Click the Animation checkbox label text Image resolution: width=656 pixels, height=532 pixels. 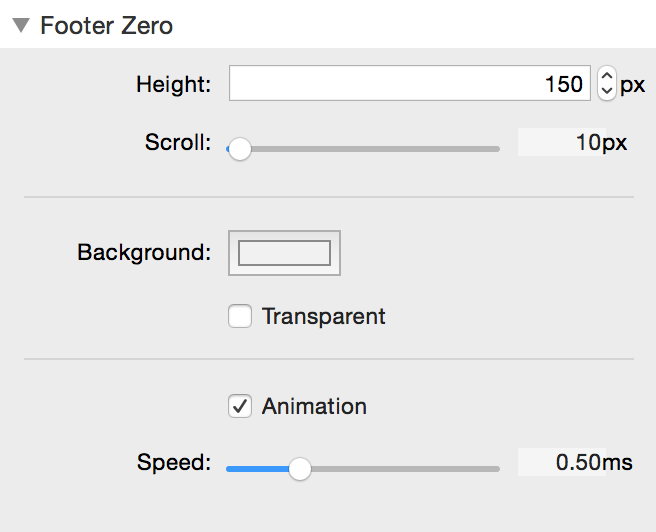pos(314,406)
